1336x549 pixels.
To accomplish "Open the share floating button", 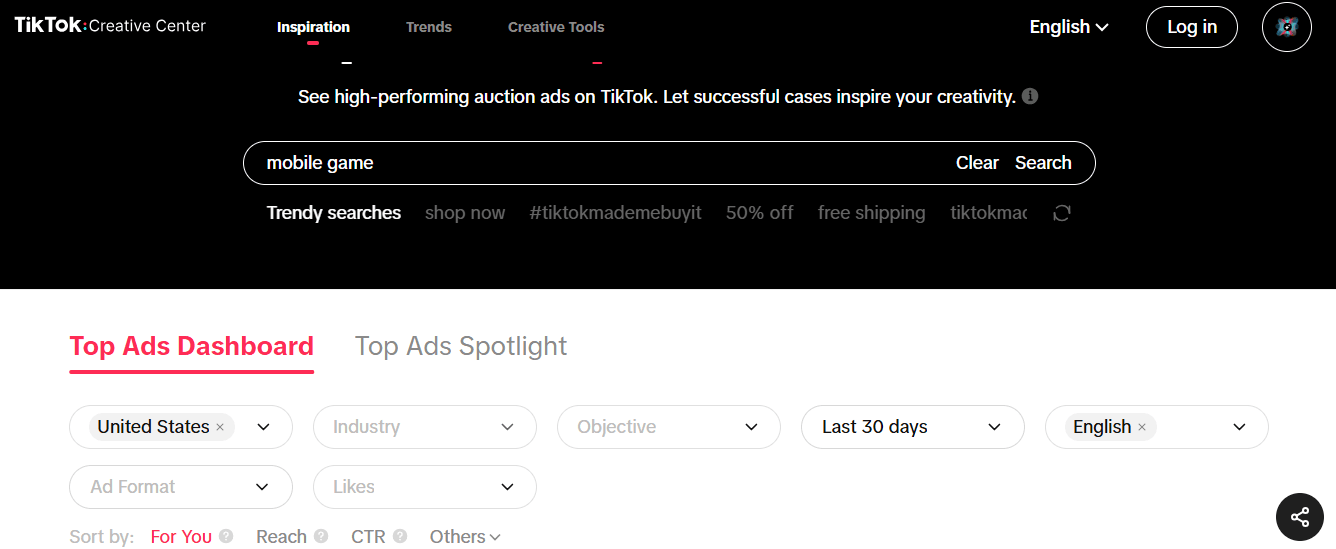I will tap(1299, 517).
